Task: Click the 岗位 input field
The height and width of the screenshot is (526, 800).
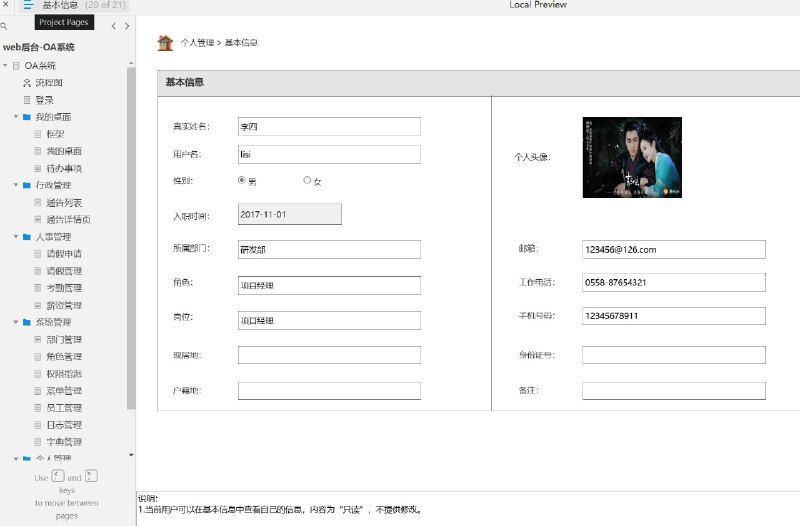Action: pyautogui.click(x=329, y=320)
